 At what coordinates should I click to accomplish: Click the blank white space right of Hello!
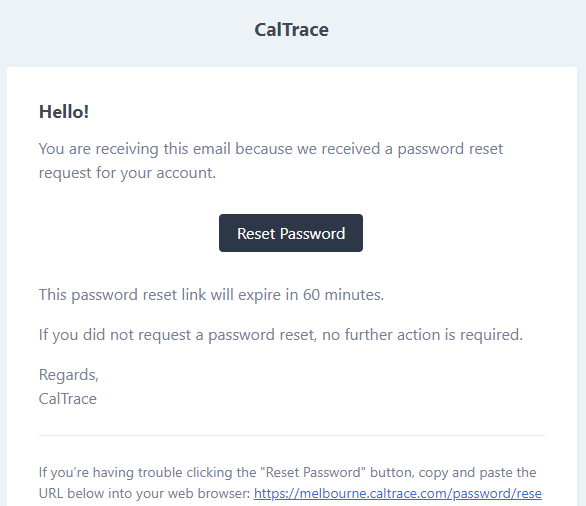[333, 112]
